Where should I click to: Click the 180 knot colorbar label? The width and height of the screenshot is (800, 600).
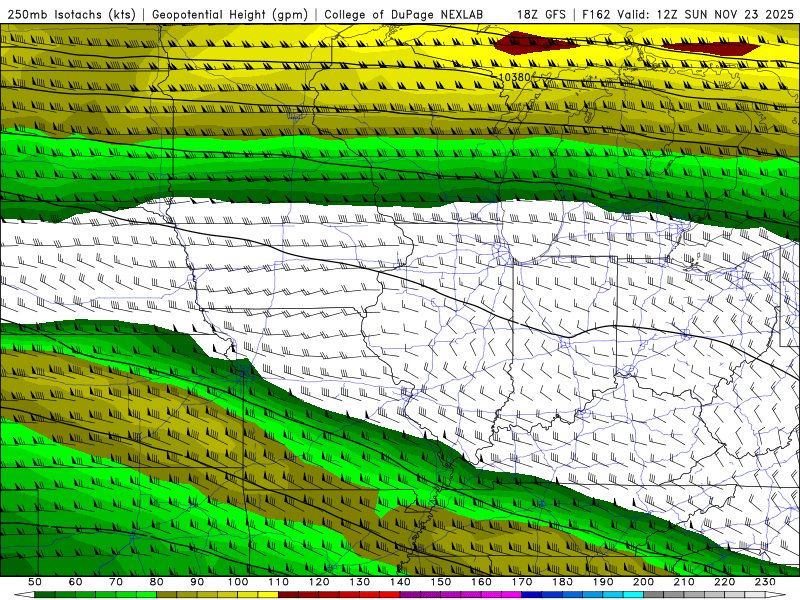563,582
